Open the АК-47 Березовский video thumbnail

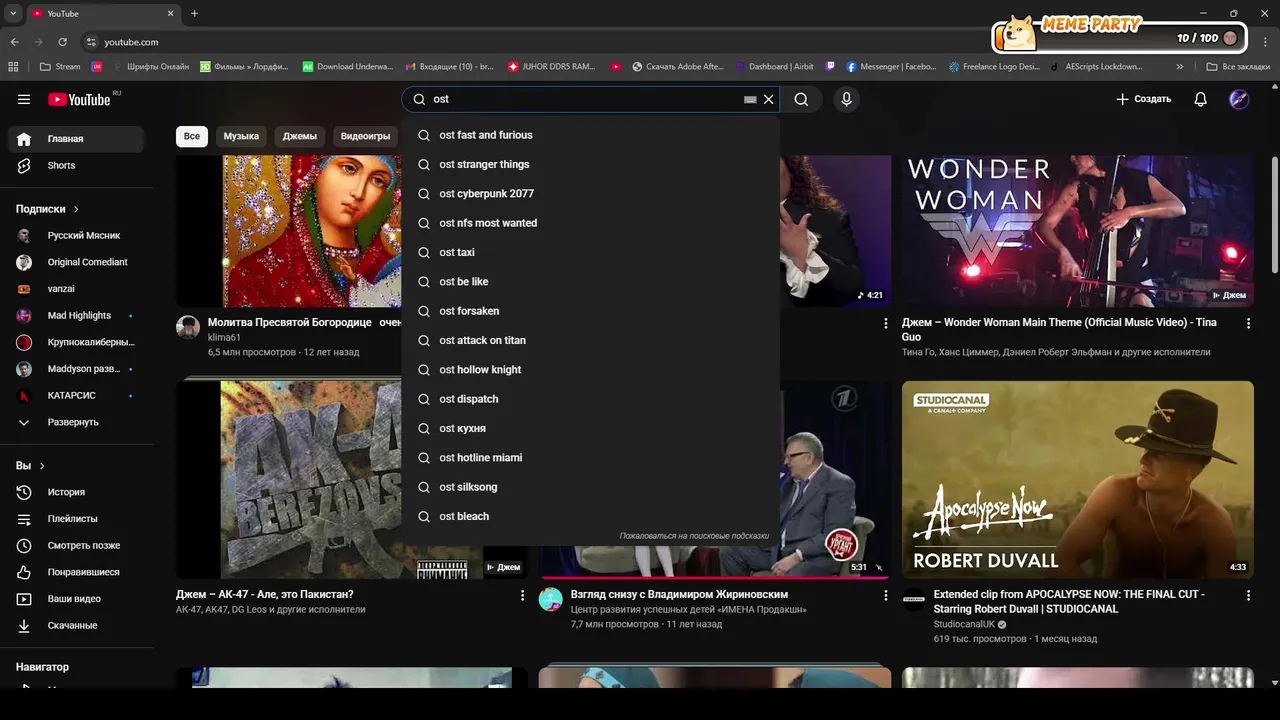tap(351, 480)
